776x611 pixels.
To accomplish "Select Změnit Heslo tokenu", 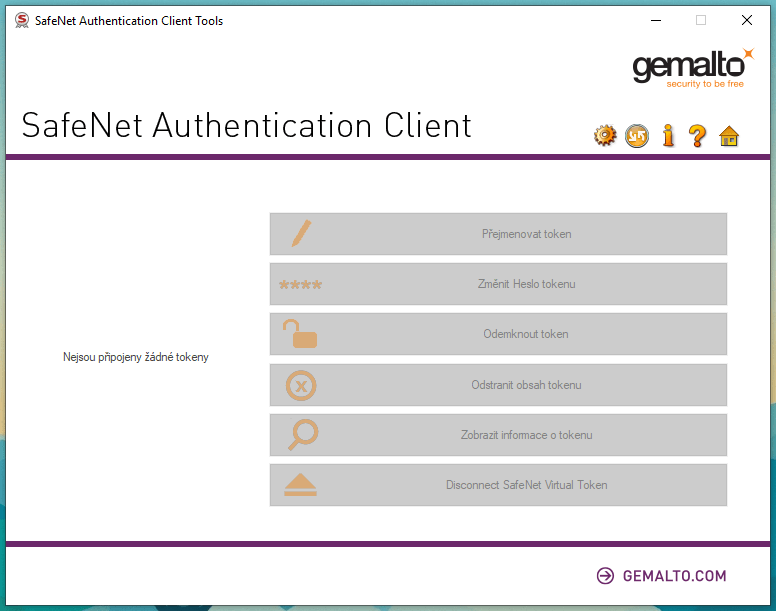I will pos(498,284).
